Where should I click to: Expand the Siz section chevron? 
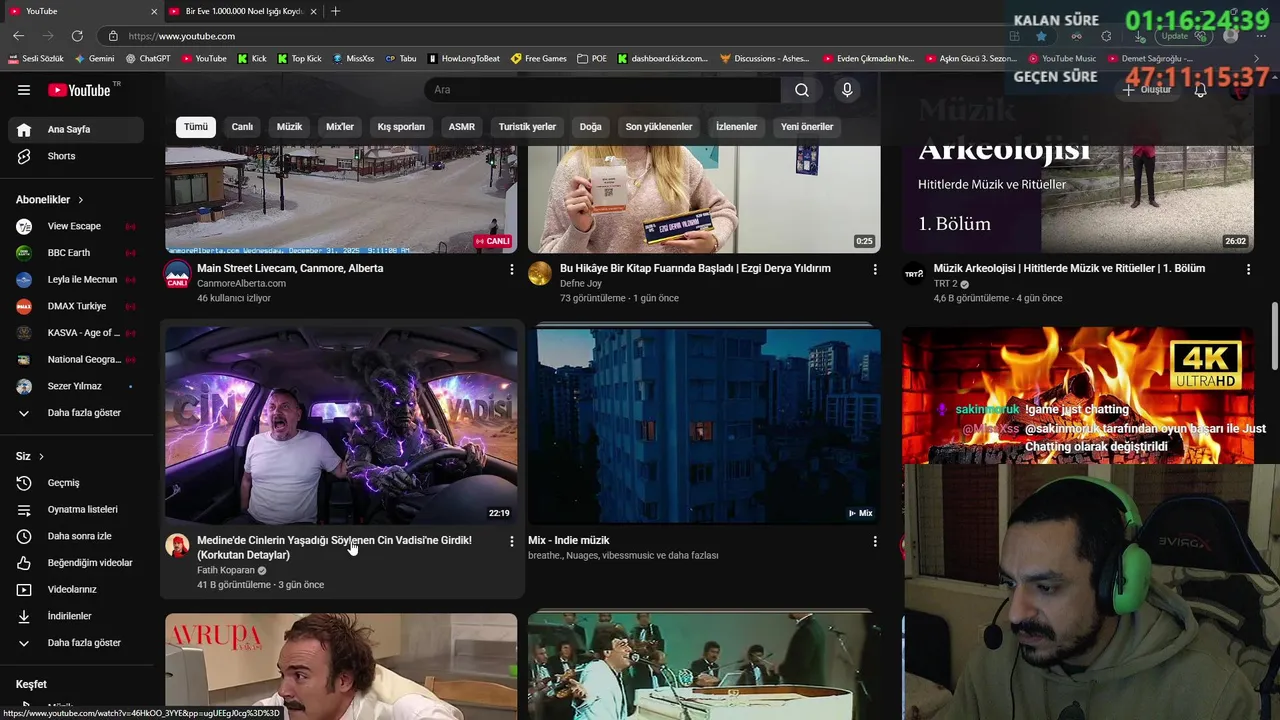point(41,456)
